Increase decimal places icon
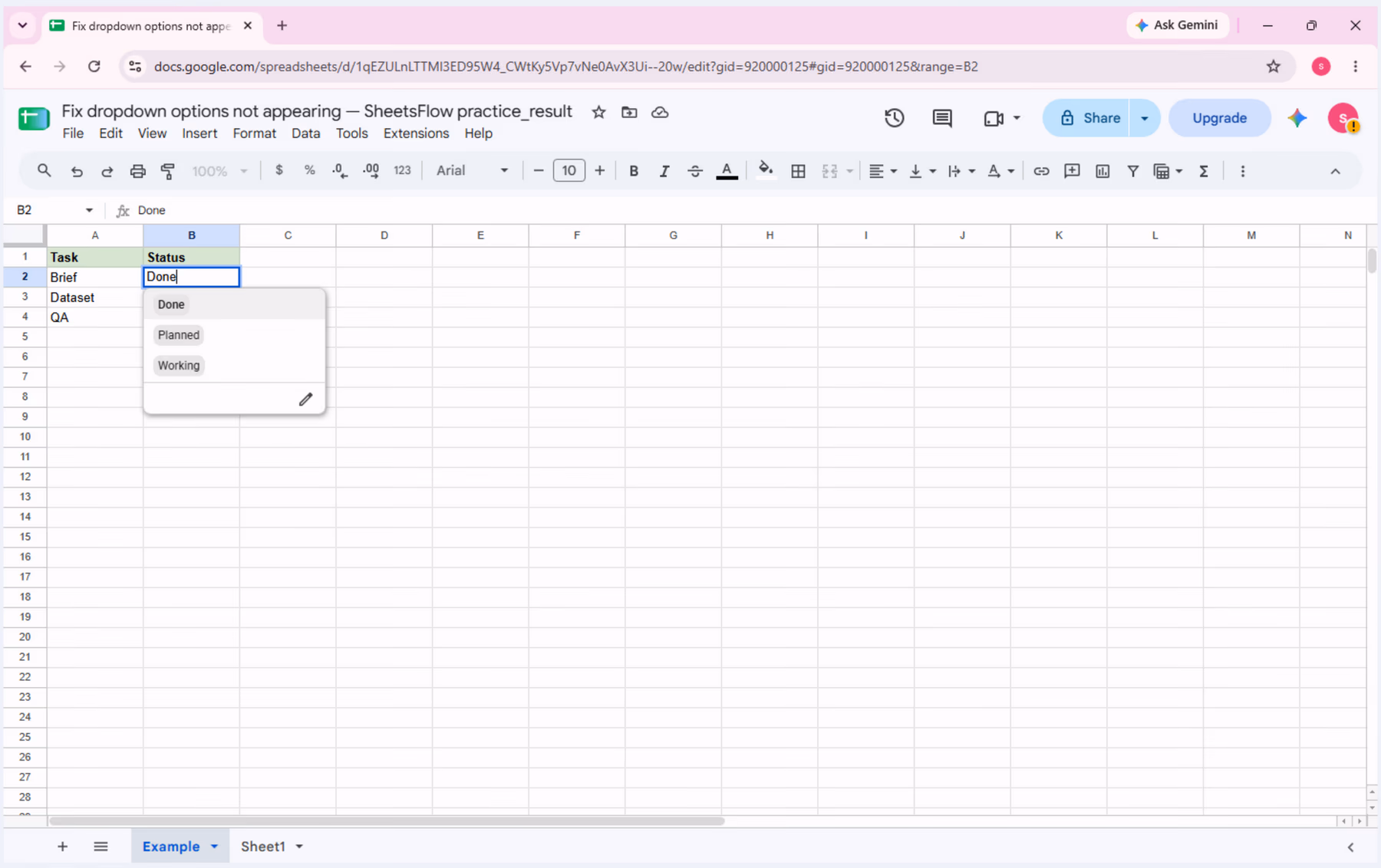 pyautogui.click(x=371, y=171)
